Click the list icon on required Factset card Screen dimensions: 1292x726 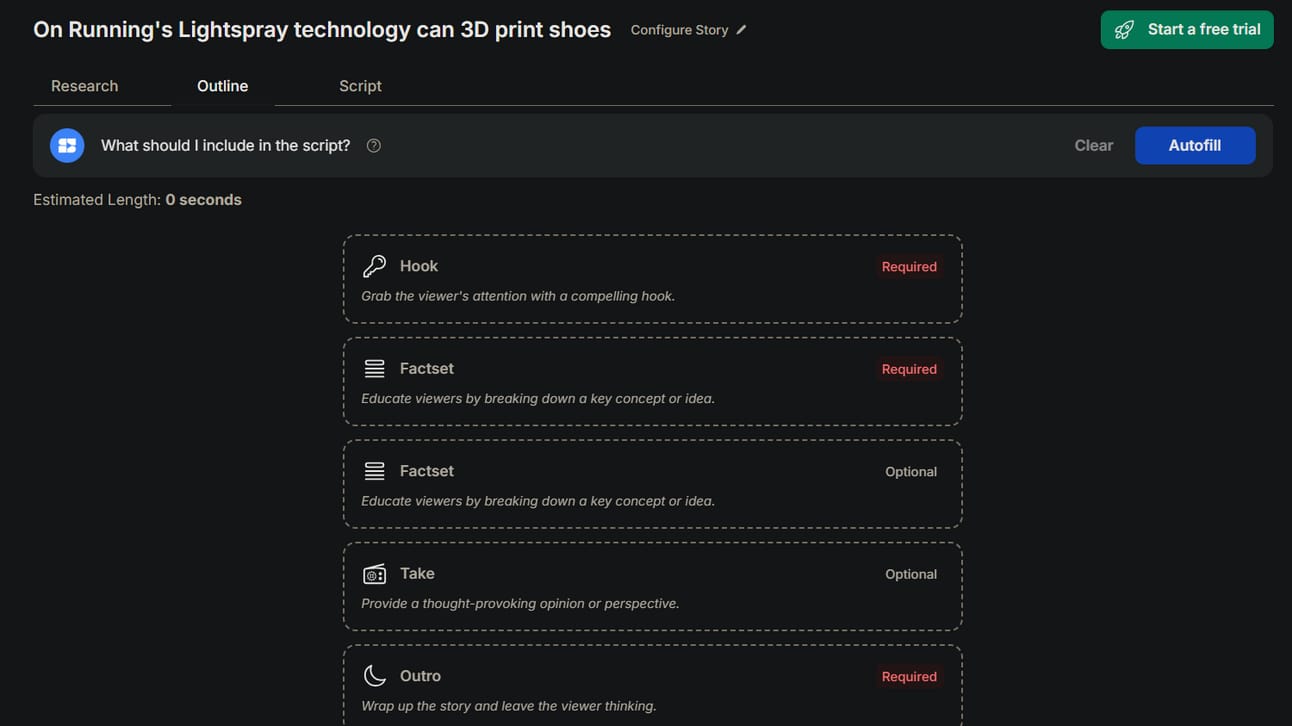tap(374, 369)
